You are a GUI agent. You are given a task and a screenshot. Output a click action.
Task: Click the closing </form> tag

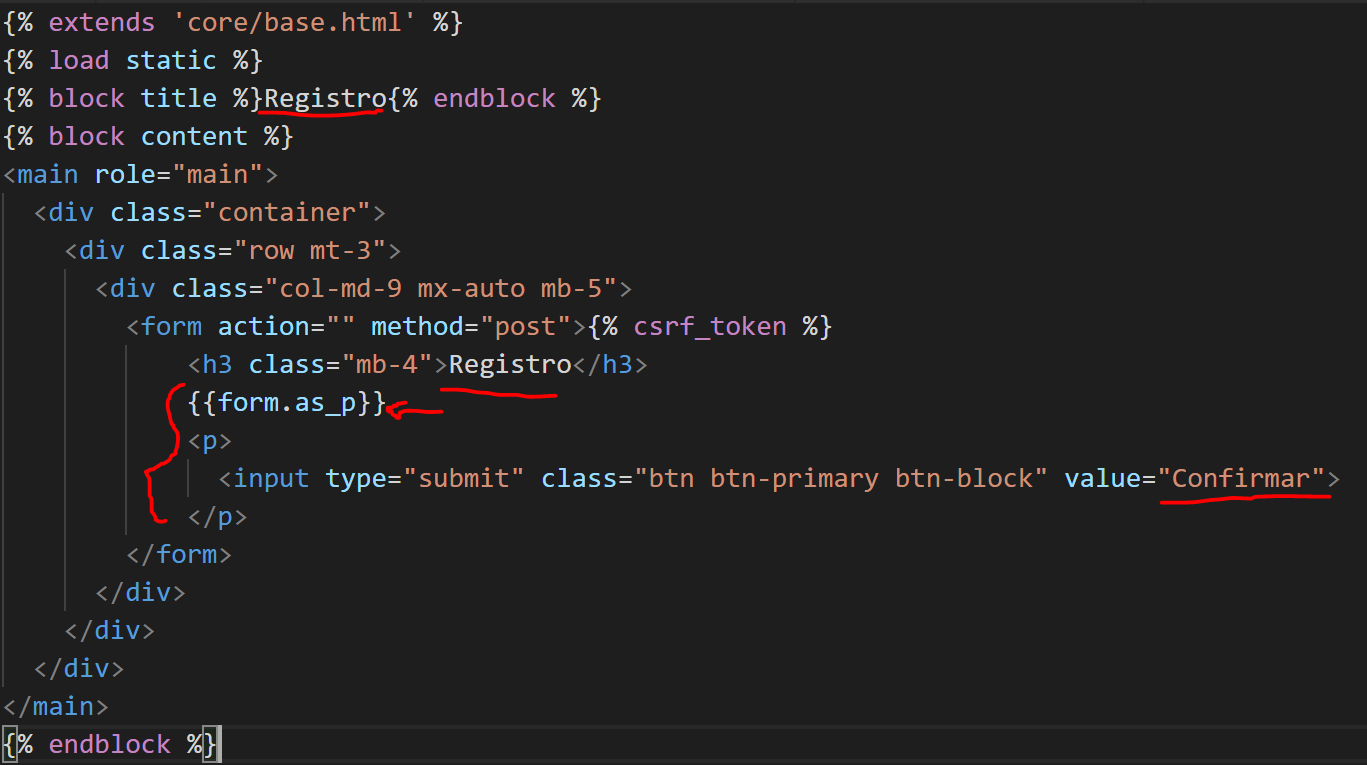point(179,554)
